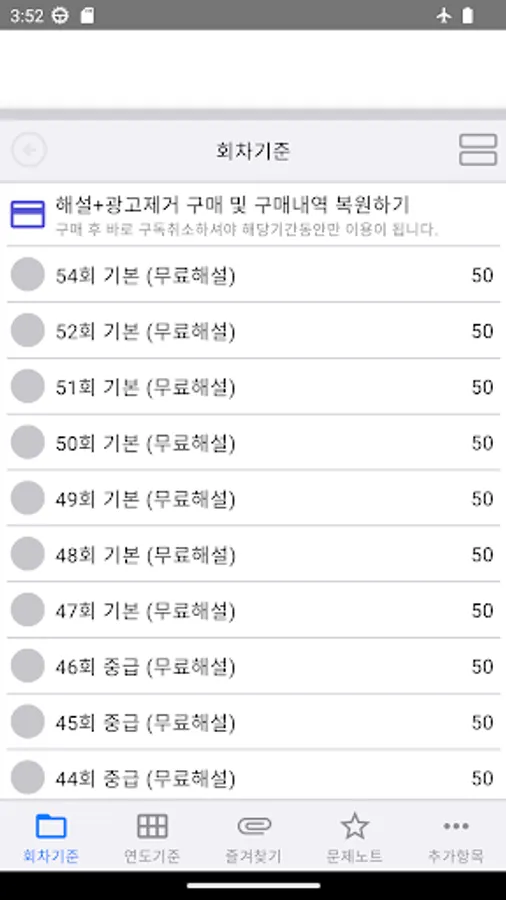The height and width of the screenshot is (900, 506).
Task: Switch list layout using the stacked-rows icon
Action: coord(478,150)
